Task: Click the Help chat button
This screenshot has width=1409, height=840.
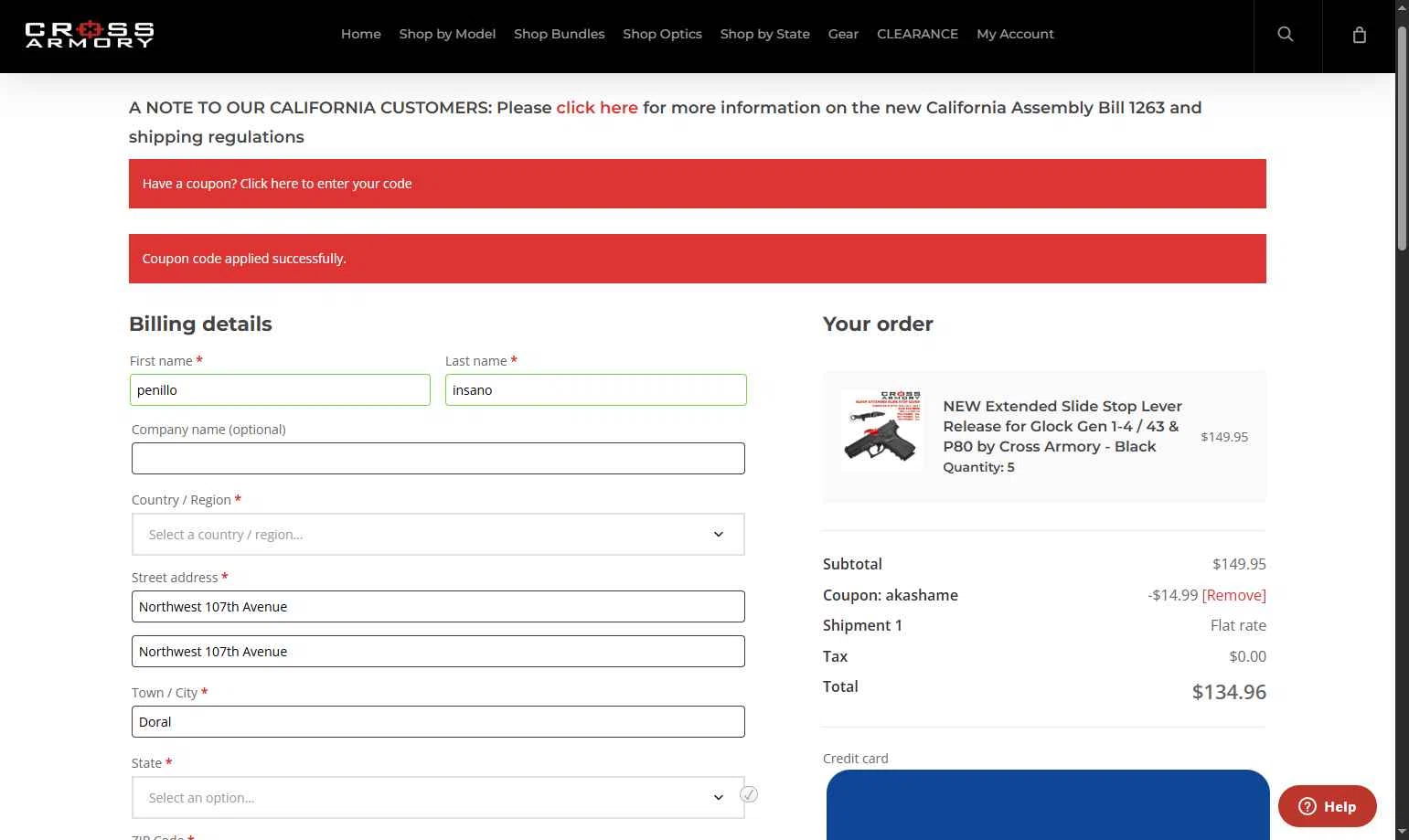Action: tap(1327, 806)
